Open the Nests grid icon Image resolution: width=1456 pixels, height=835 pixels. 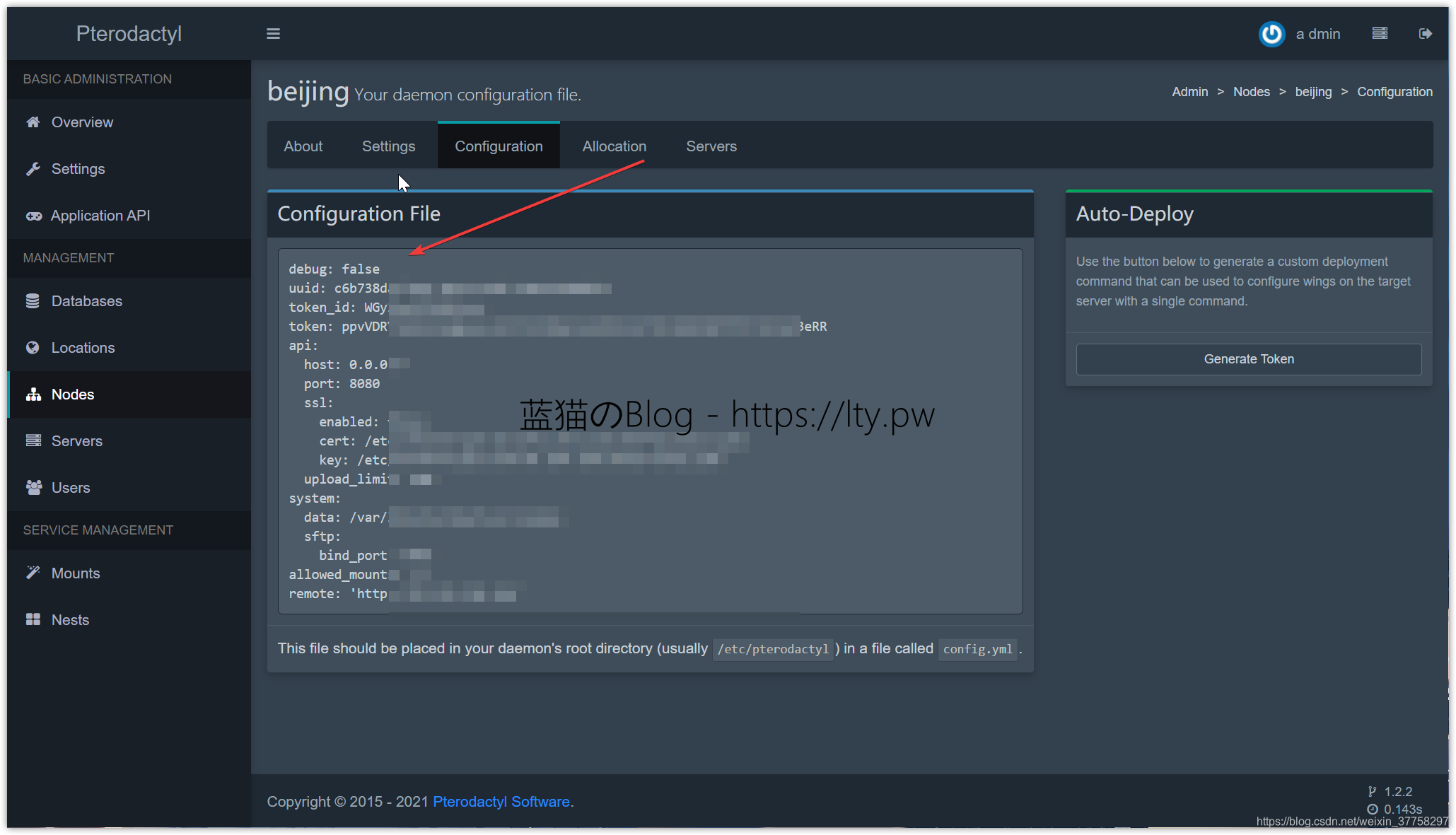33,620
